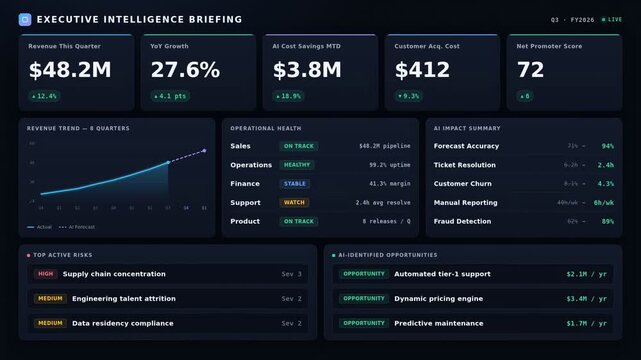The image size is (641, 360).
Task: Click the AI forecast endpoint on revenue chart
Action: [x=204, y=151]
